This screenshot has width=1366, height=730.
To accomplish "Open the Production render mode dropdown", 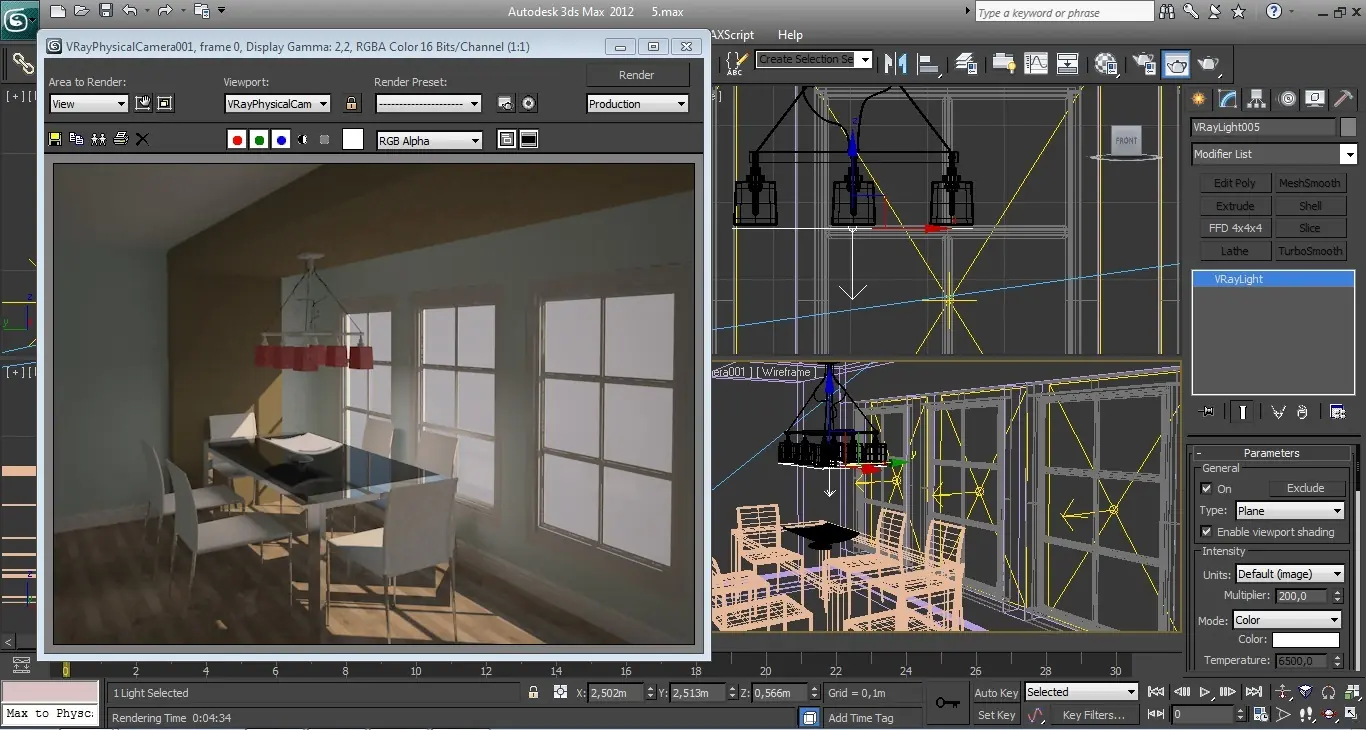I will 638,103.
